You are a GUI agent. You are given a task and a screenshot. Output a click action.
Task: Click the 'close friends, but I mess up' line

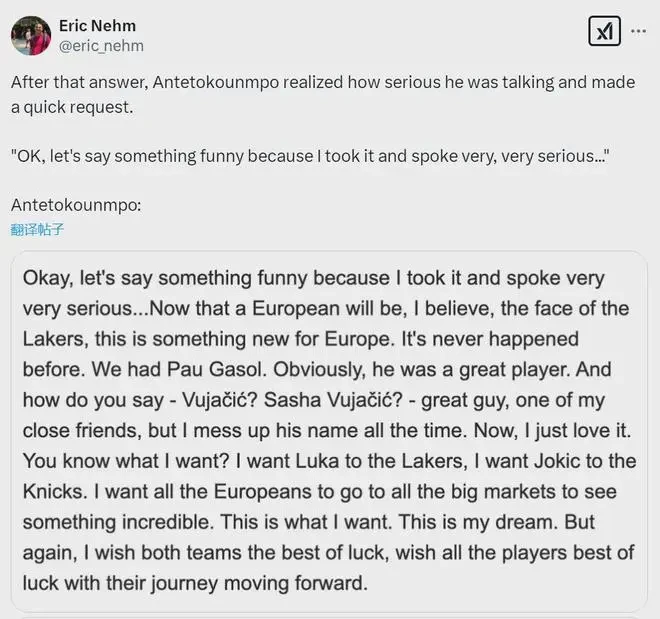tap(327, 430)
